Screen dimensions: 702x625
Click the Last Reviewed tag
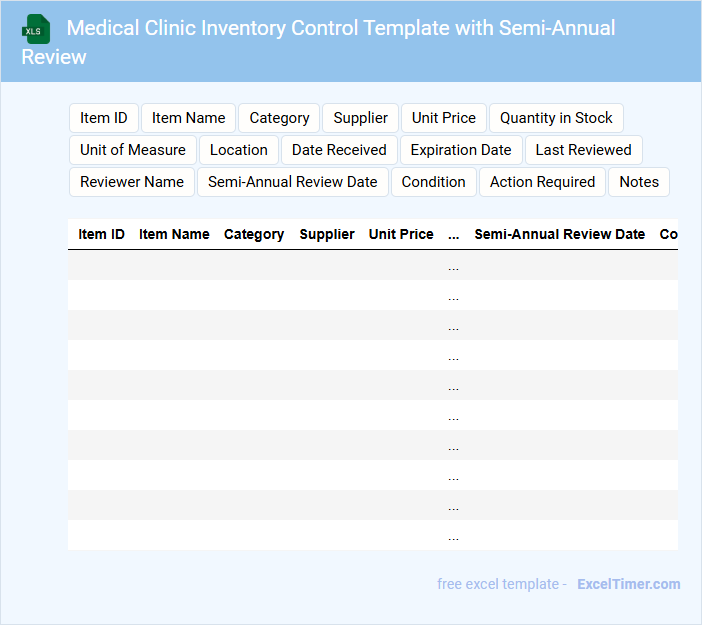(583, 150)
